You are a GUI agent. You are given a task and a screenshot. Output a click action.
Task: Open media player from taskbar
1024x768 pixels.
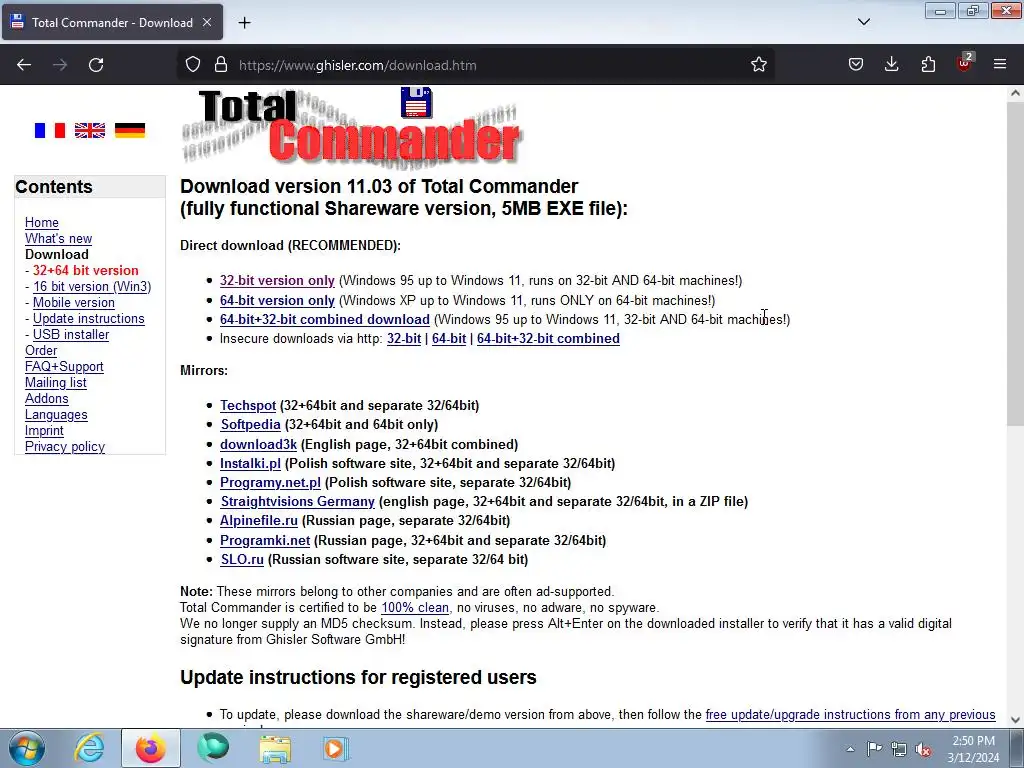click(336, 748)
